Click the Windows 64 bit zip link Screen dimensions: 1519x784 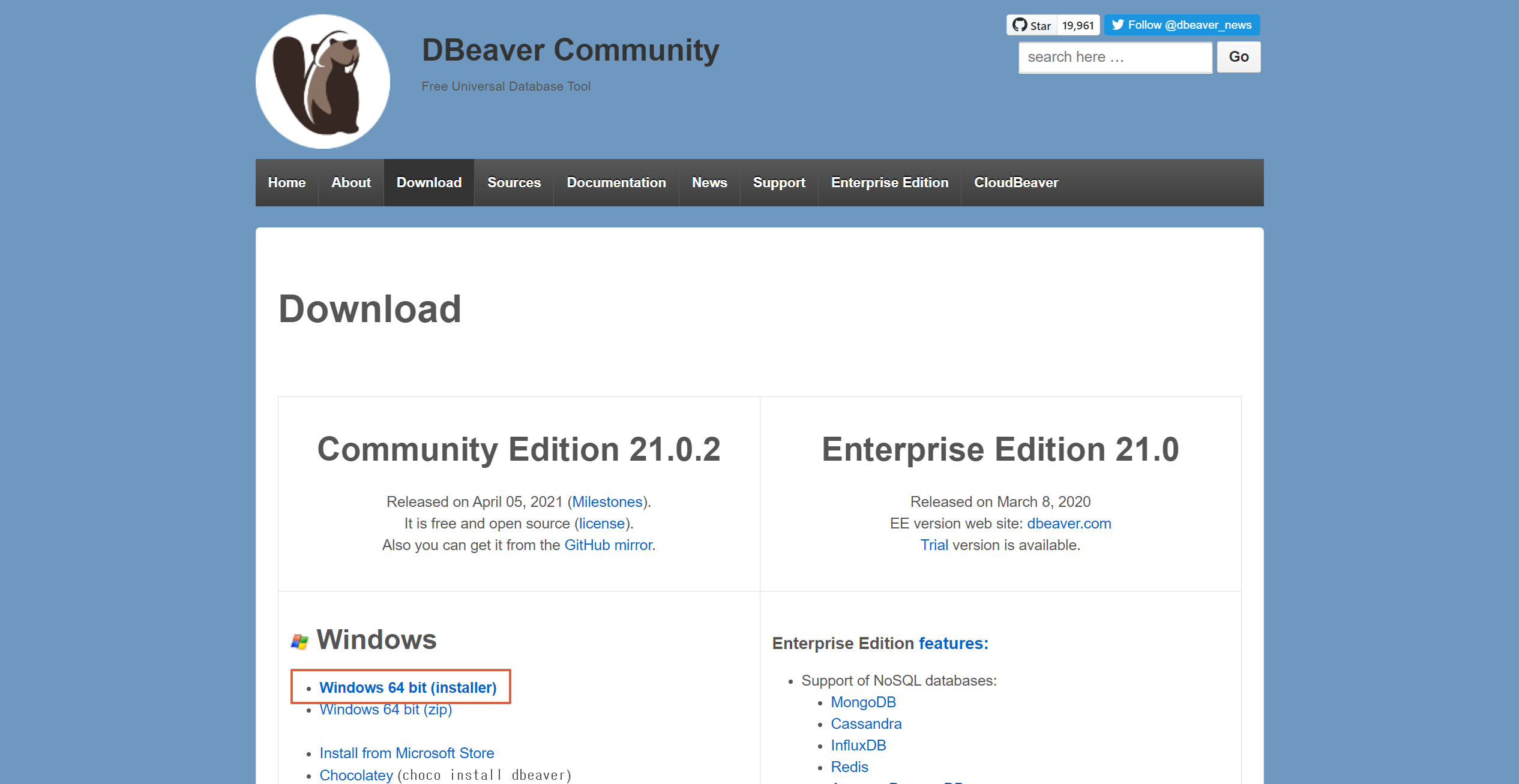385,710
